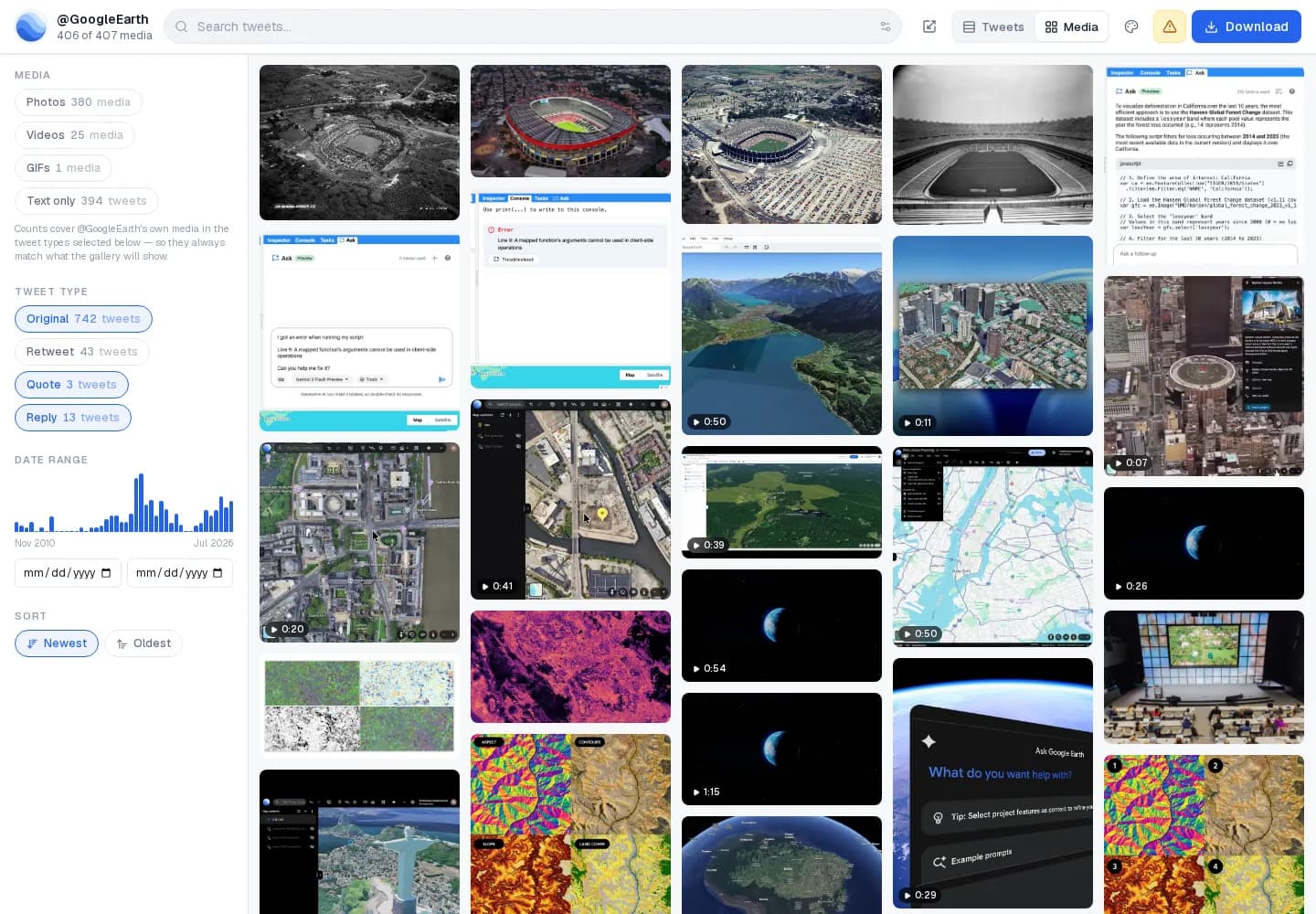Sort media by Newest
This screenshot has width=1316, height=914.
(57, 643)
